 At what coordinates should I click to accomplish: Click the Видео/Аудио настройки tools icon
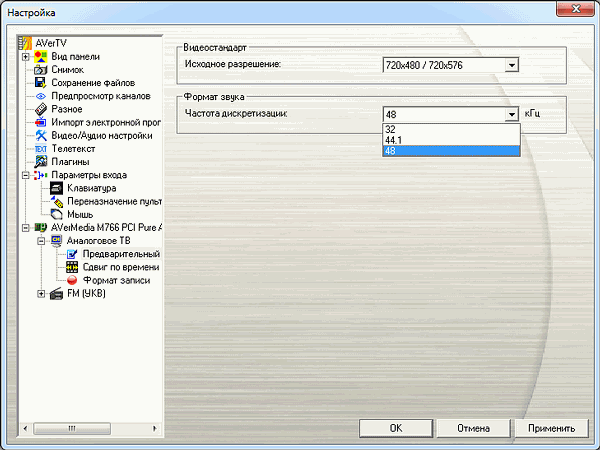pyautogui.click(x=41, y=135)
